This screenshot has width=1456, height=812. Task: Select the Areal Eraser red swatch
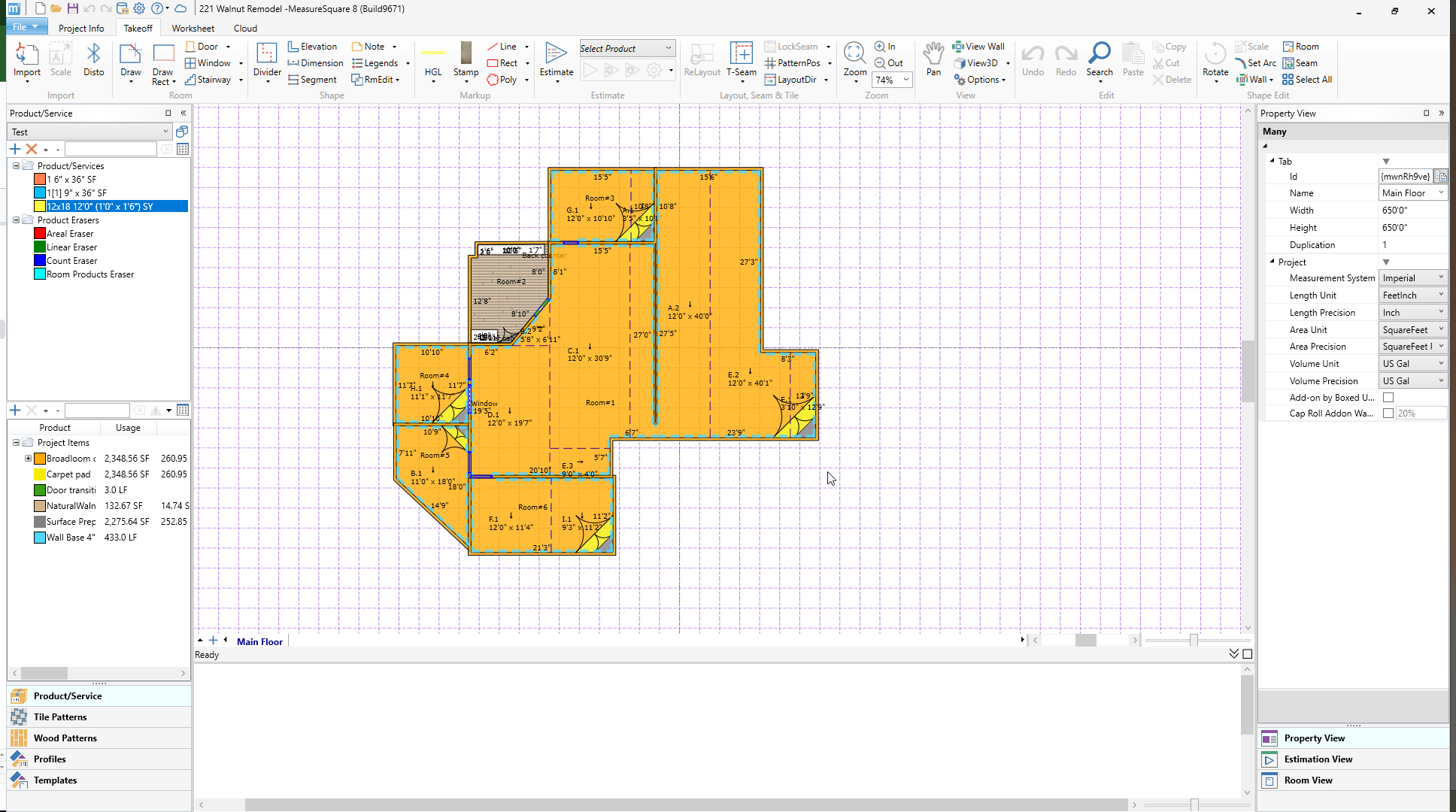pos(40,234)
